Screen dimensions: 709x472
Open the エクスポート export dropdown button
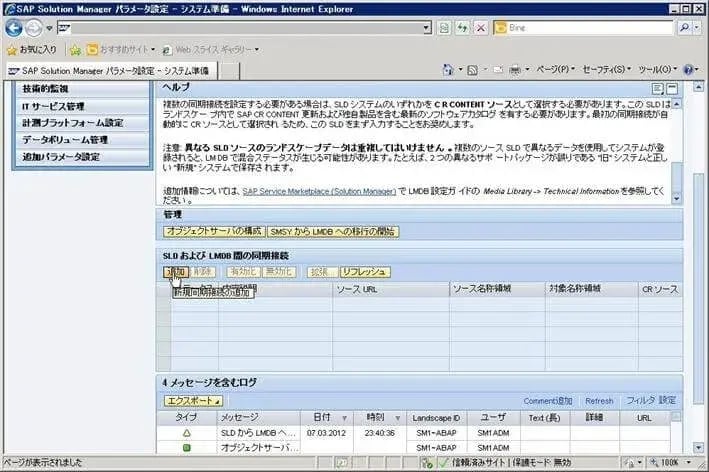(x=193, y=401)
